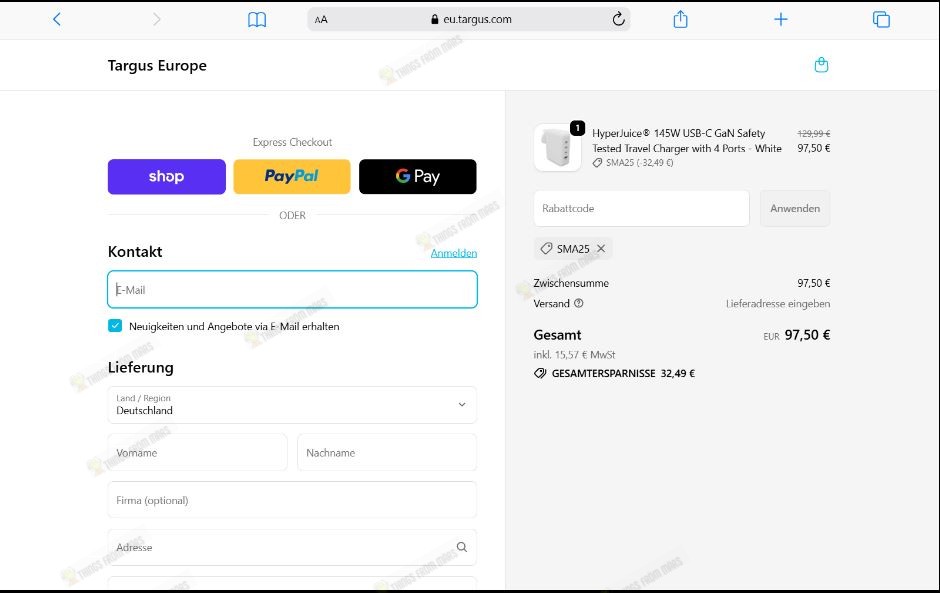Open a new tab with plus icon
This screenshot has height=593, width=940.
781,19
